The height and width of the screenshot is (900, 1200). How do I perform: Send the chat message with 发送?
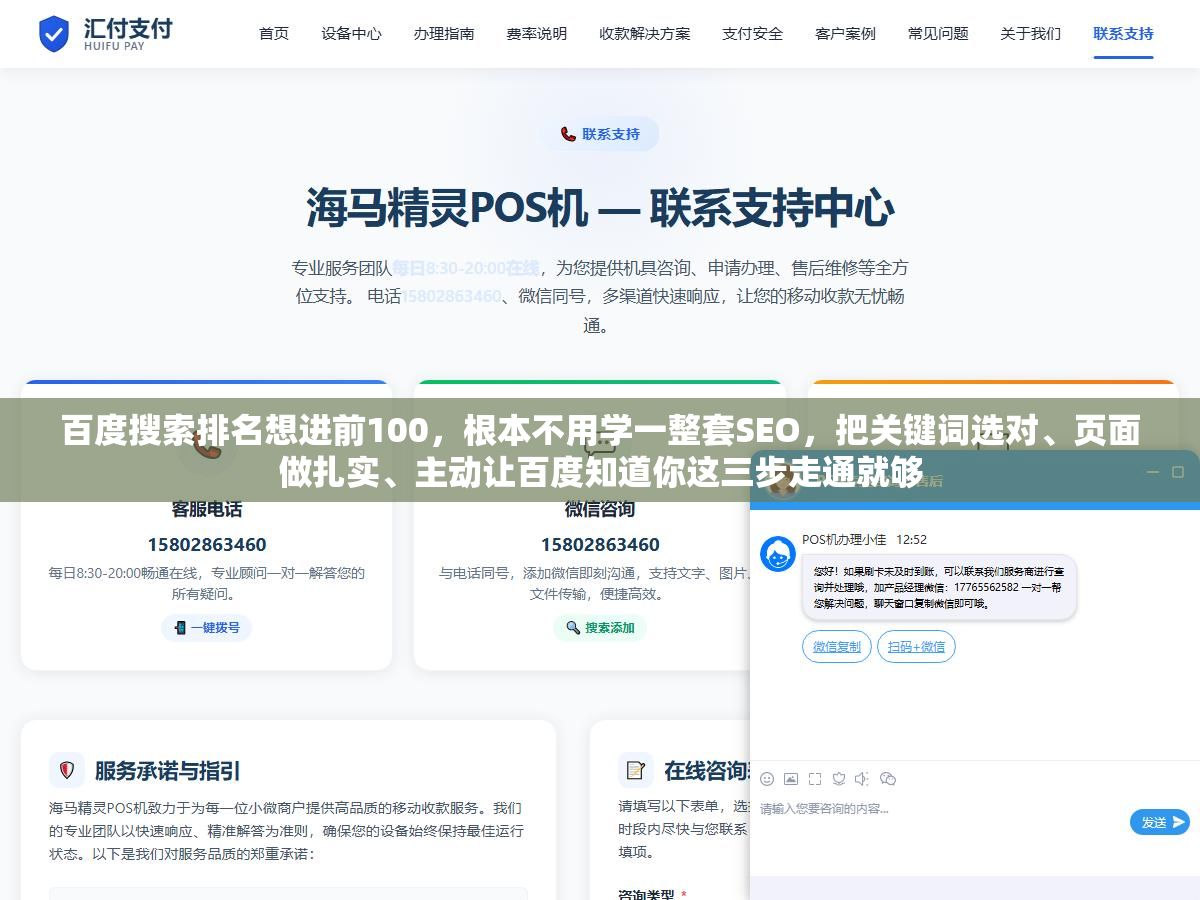coord(1160,822)
